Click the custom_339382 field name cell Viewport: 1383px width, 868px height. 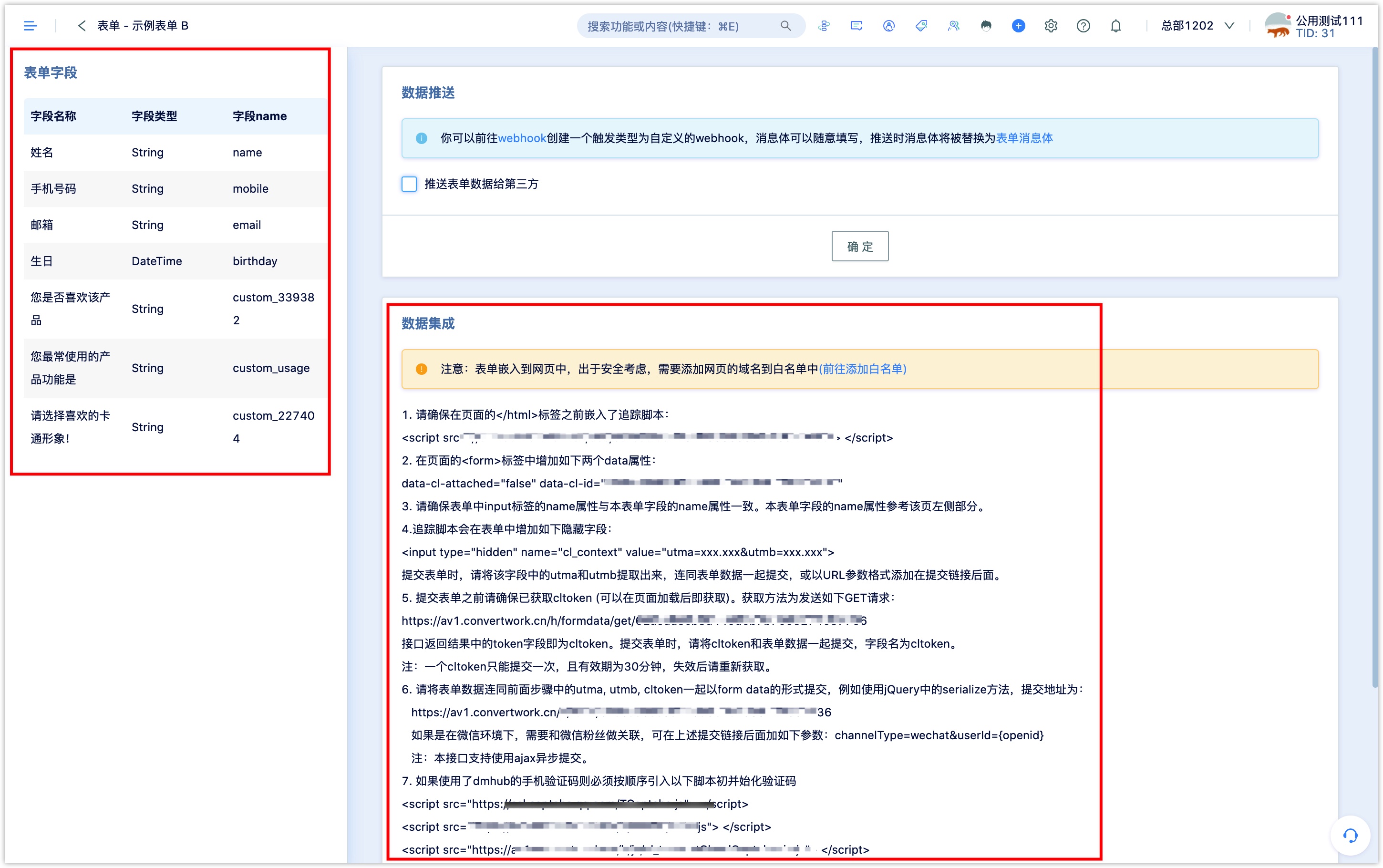273,309
